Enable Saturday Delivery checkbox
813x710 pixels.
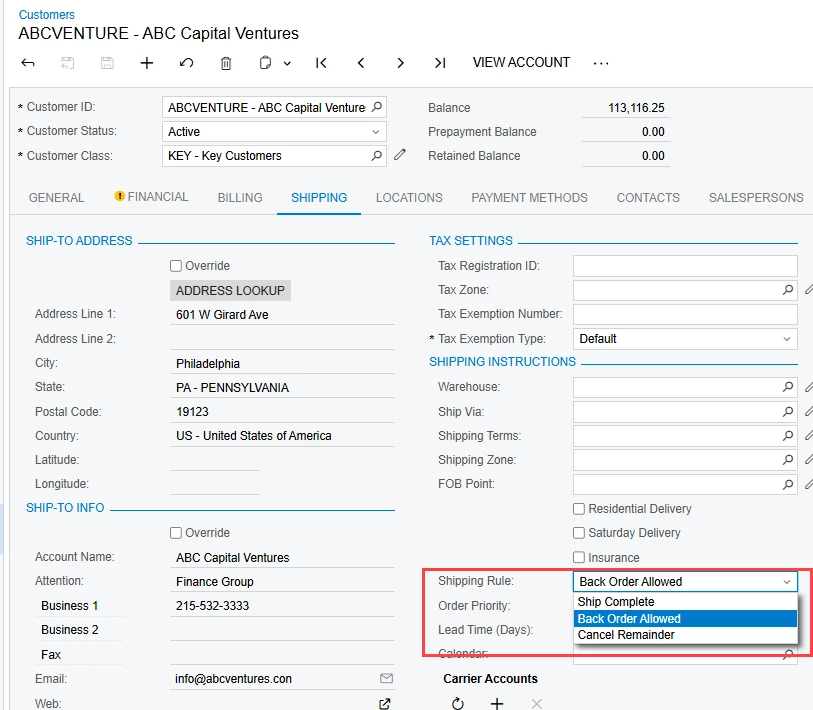pyautogui.click(x=579, y=533)
